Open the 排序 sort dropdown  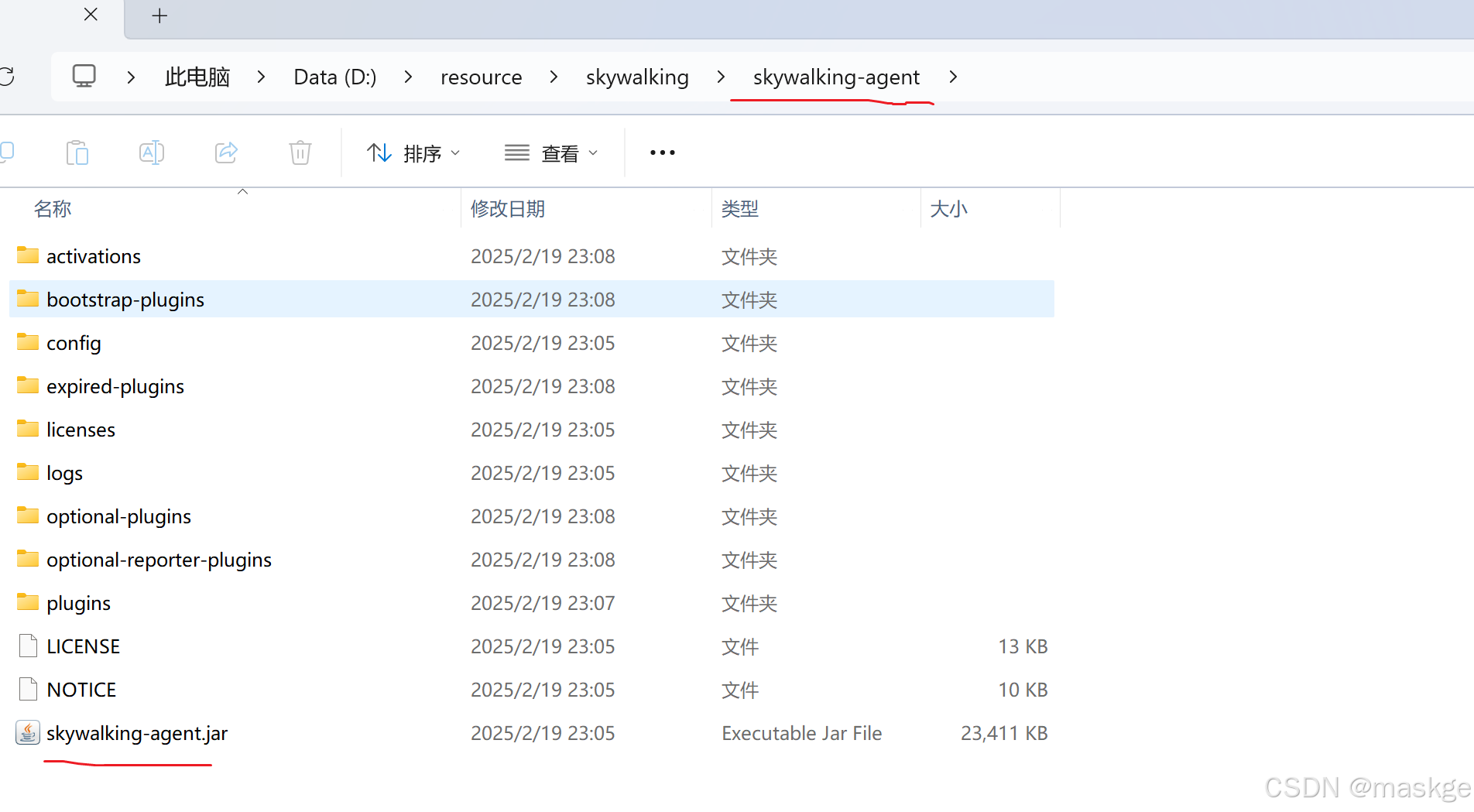coord(414,153)
